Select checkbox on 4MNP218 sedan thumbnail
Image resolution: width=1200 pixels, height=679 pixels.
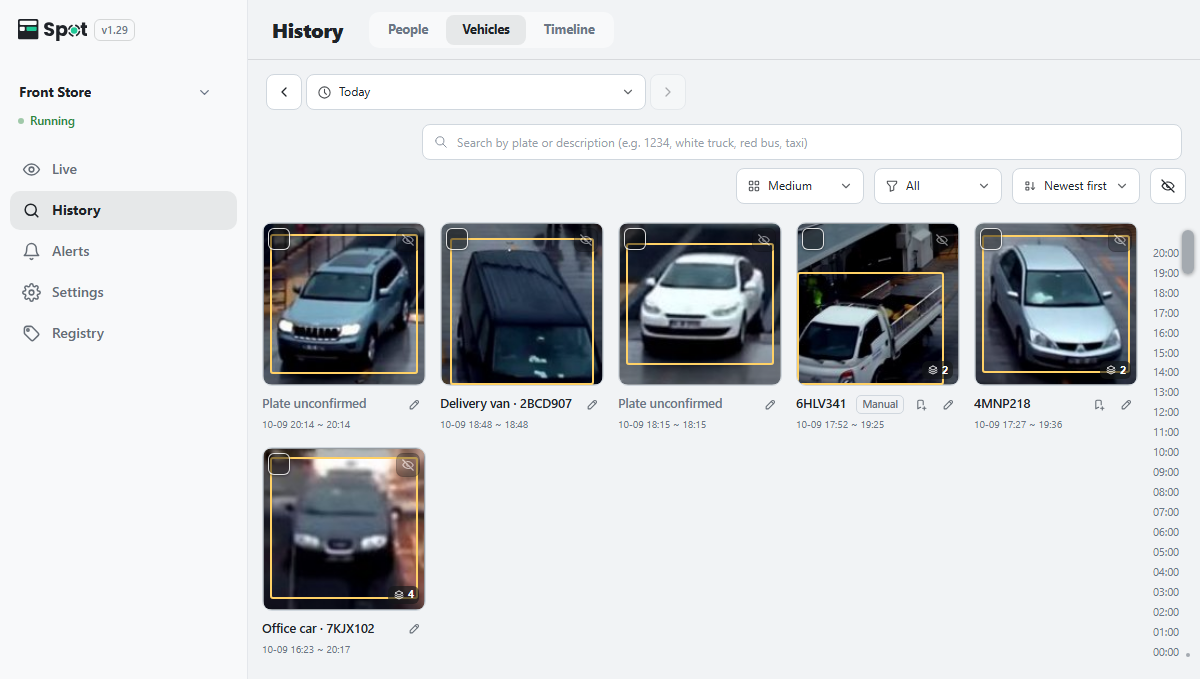click(991, 239)
